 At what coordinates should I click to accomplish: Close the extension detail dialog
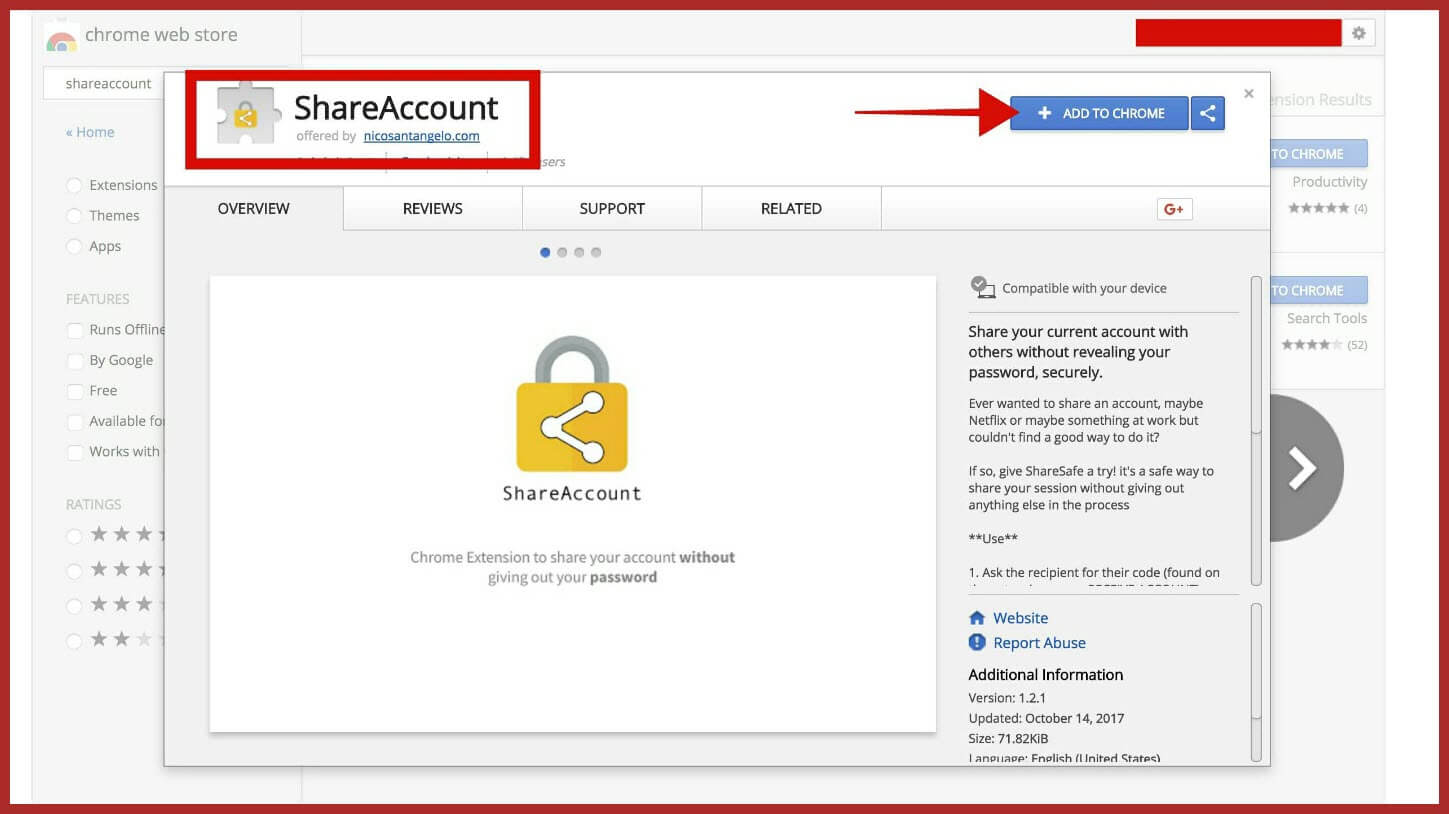point(1248,94)
